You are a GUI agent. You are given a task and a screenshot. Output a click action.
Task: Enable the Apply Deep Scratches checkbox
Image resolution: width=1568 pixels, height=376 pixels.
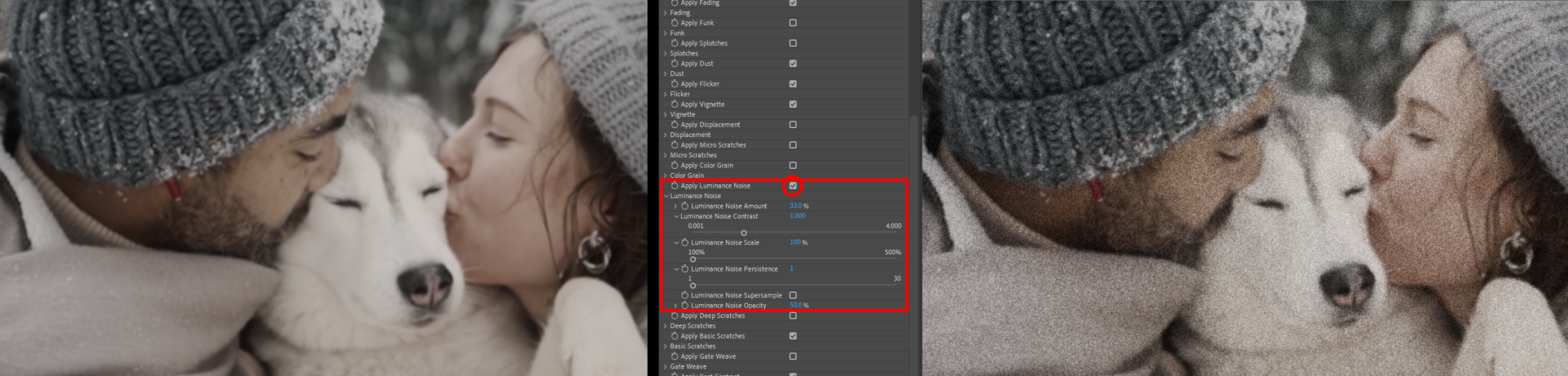coord(793,316)
